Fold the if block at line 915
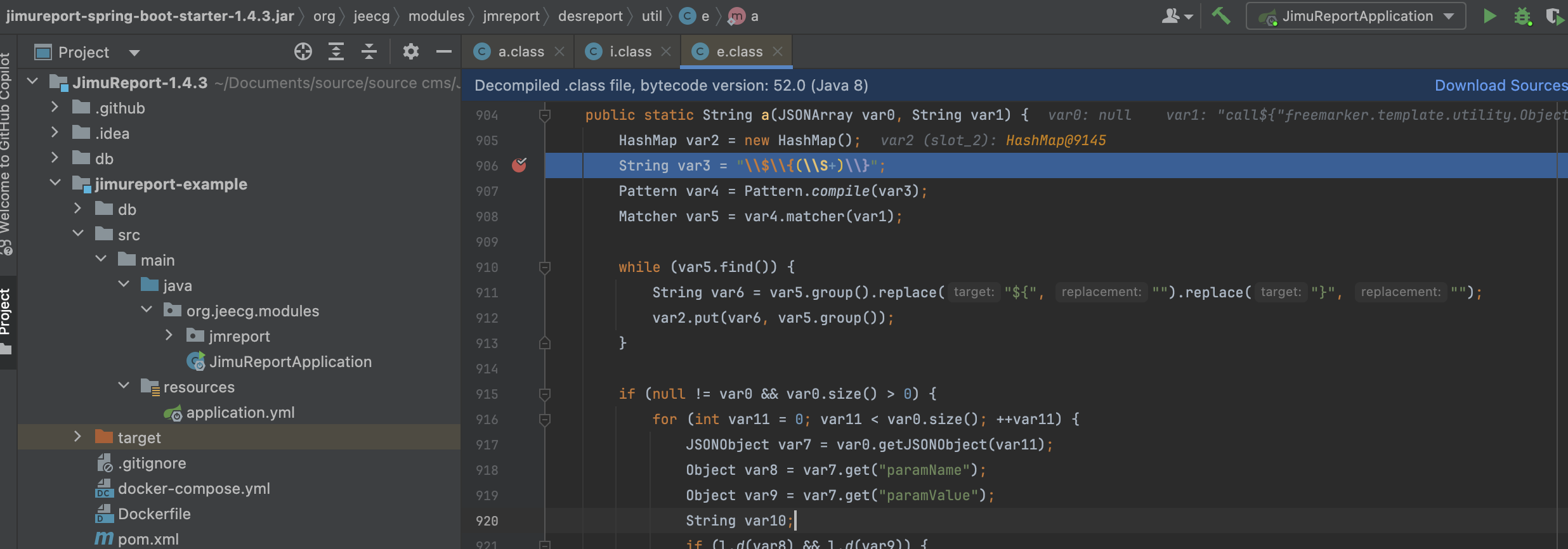Screen dimensions: 1568x549 click(x=544, y=394)
